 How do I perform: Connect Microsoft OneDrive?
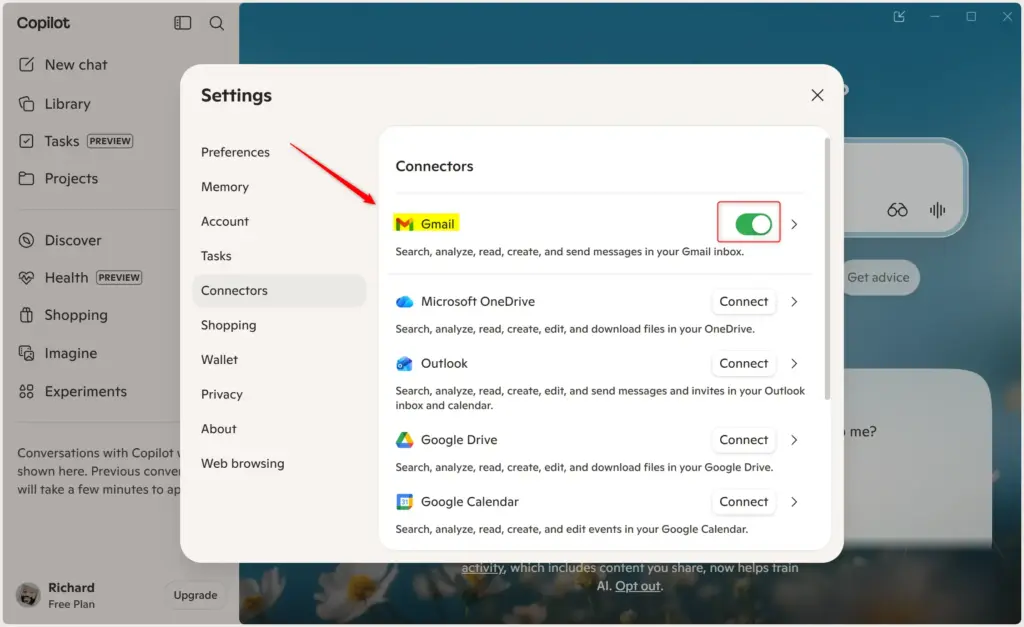coord(743,302)
